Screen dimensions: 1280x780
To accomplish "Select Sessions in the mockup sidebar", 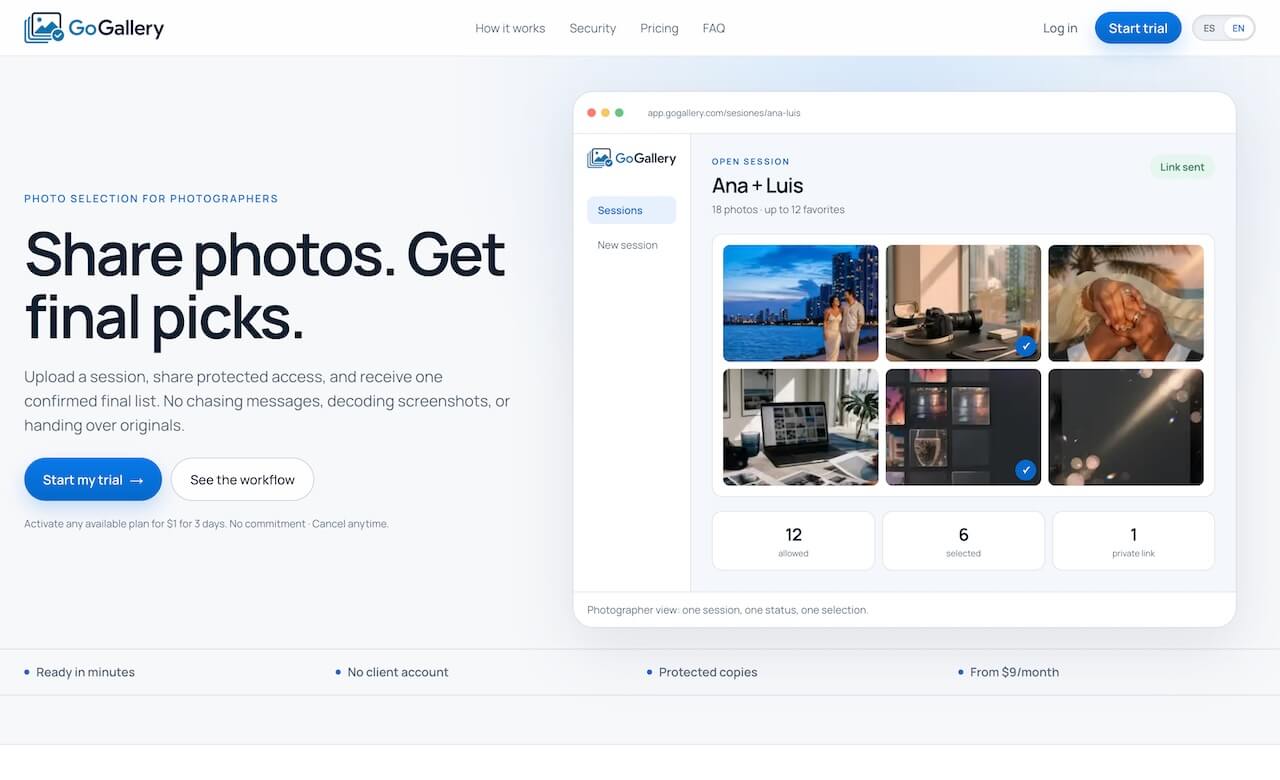I will tap(631, 210).
